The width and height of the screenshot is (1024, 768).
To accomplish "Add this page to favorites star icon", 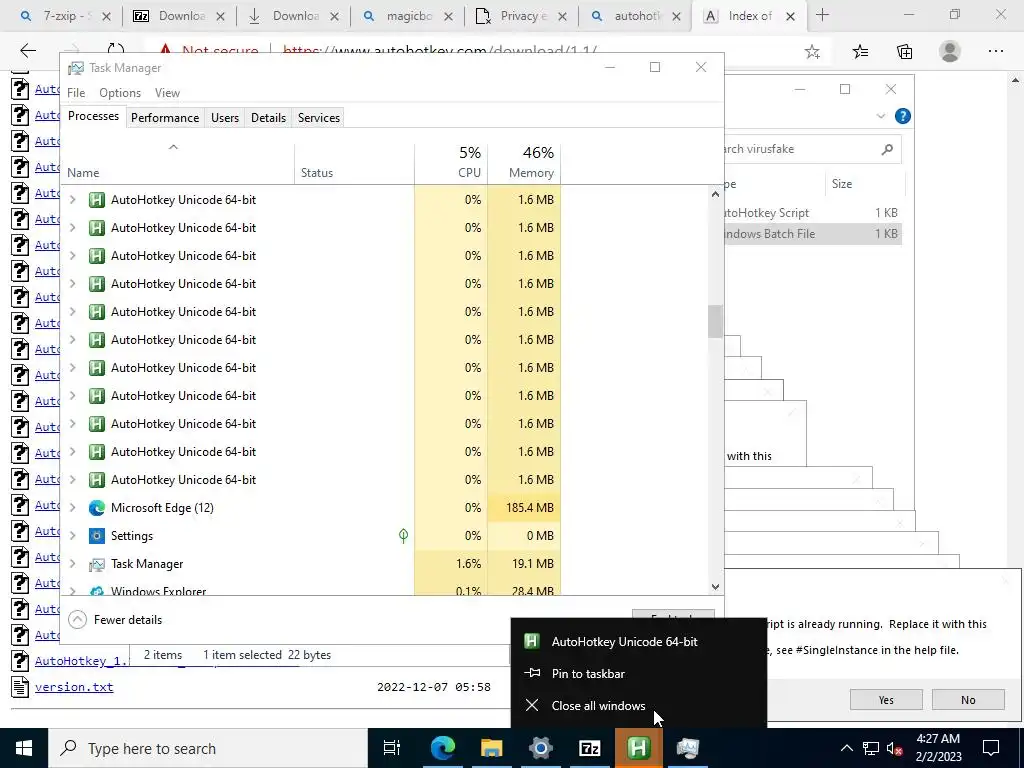I will click(x=812, y=52).
